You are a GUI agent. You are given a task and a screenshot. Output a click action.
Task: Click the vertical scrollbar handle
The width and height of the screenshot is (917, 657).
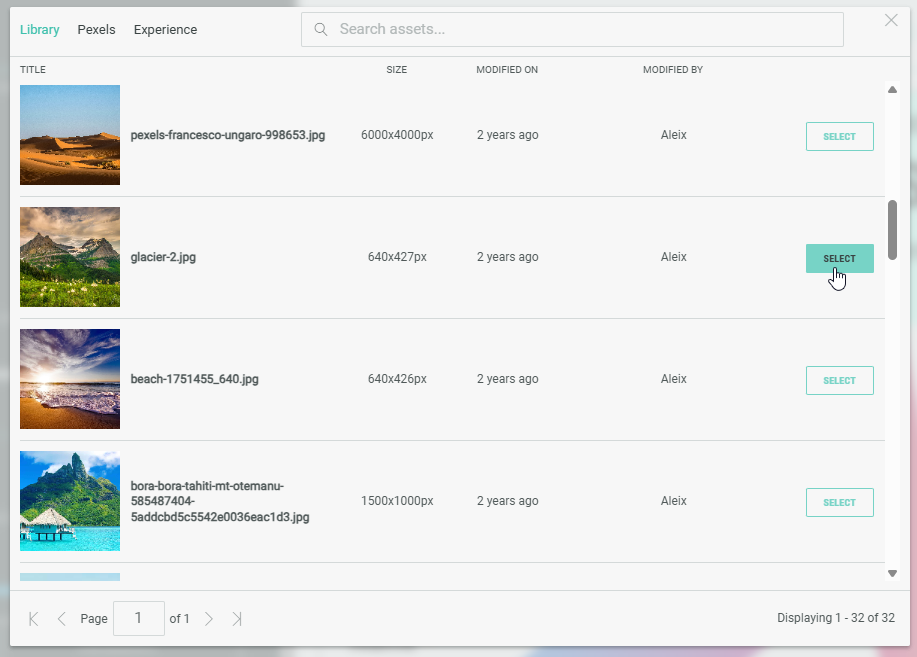[892, 229]
